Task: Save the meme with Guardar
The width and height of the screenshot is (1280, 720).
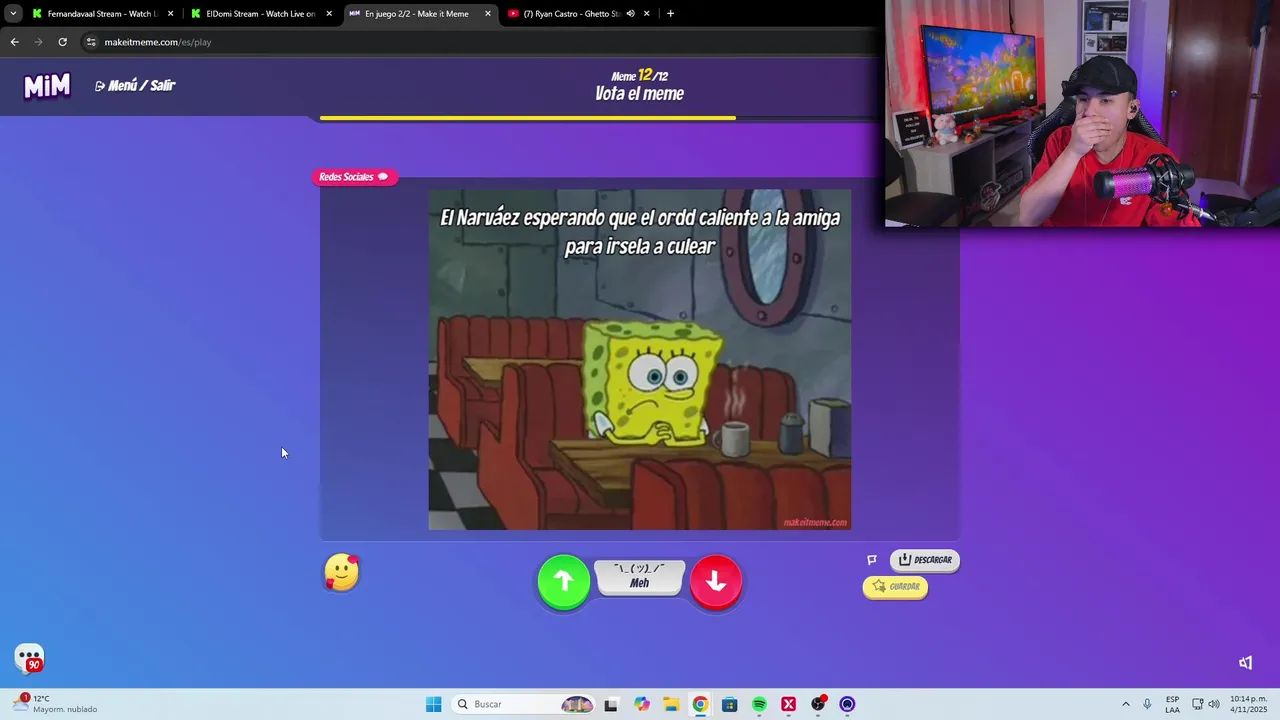Action: pyautogui.click(x=895, y=587)
